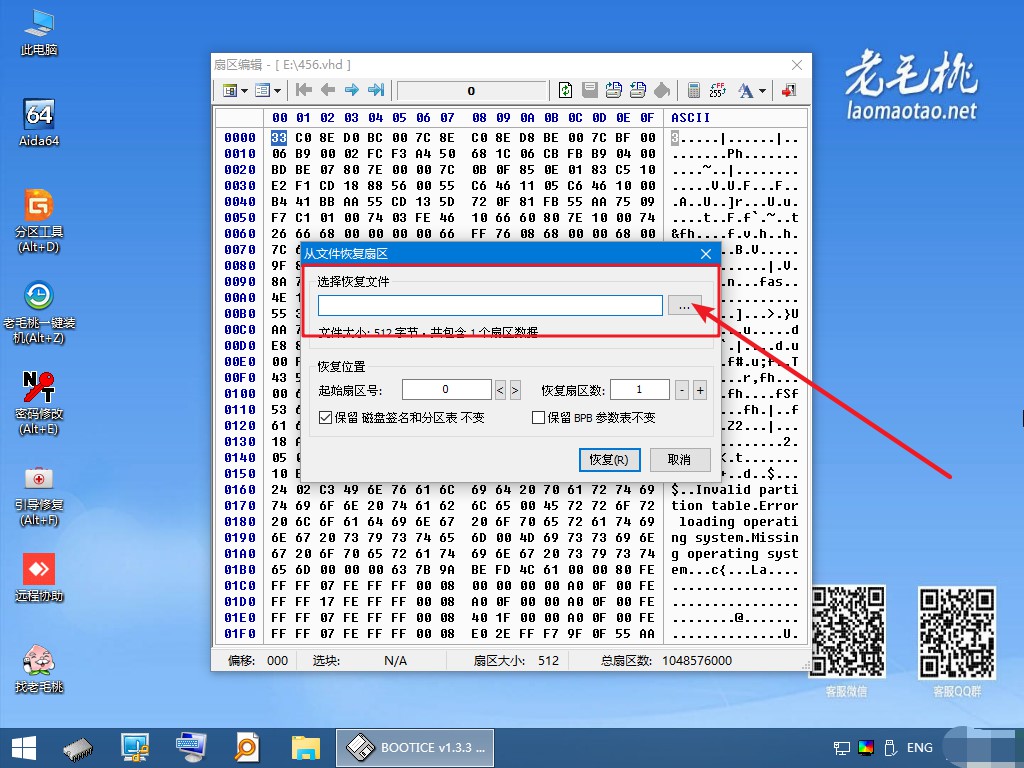The height and width of the screenshot is (768, 1024).
Task: Click the fill bucket icon in toolbar
Action: [x=662, y=90]
